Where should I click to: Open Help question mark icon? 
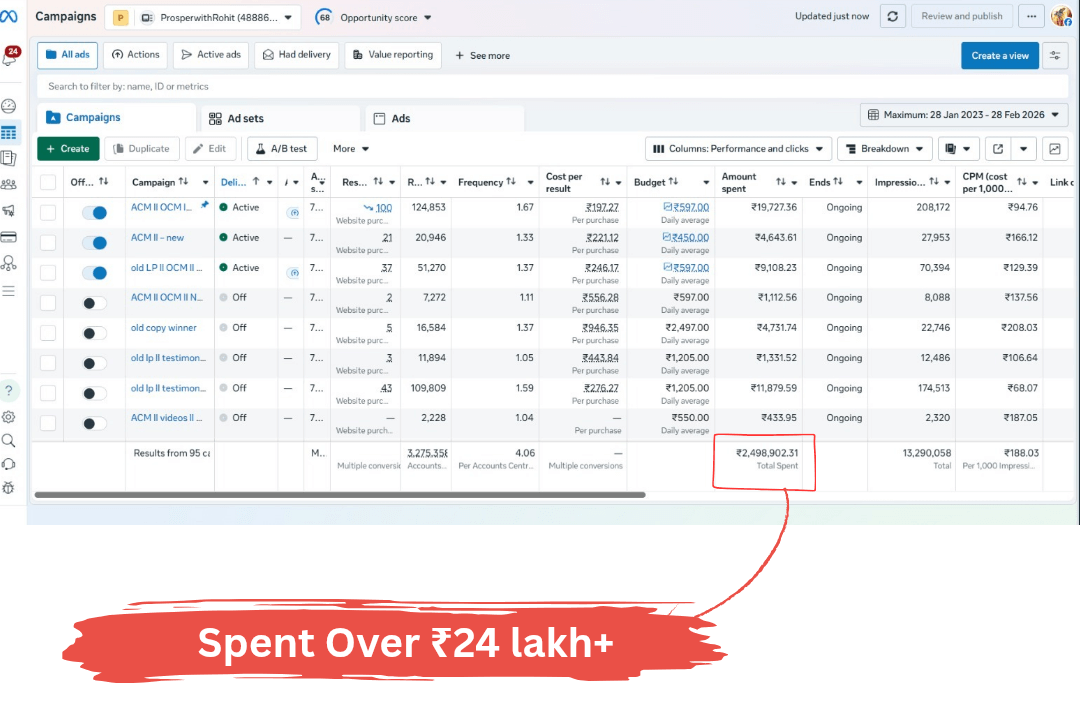(x=9, y=390)
